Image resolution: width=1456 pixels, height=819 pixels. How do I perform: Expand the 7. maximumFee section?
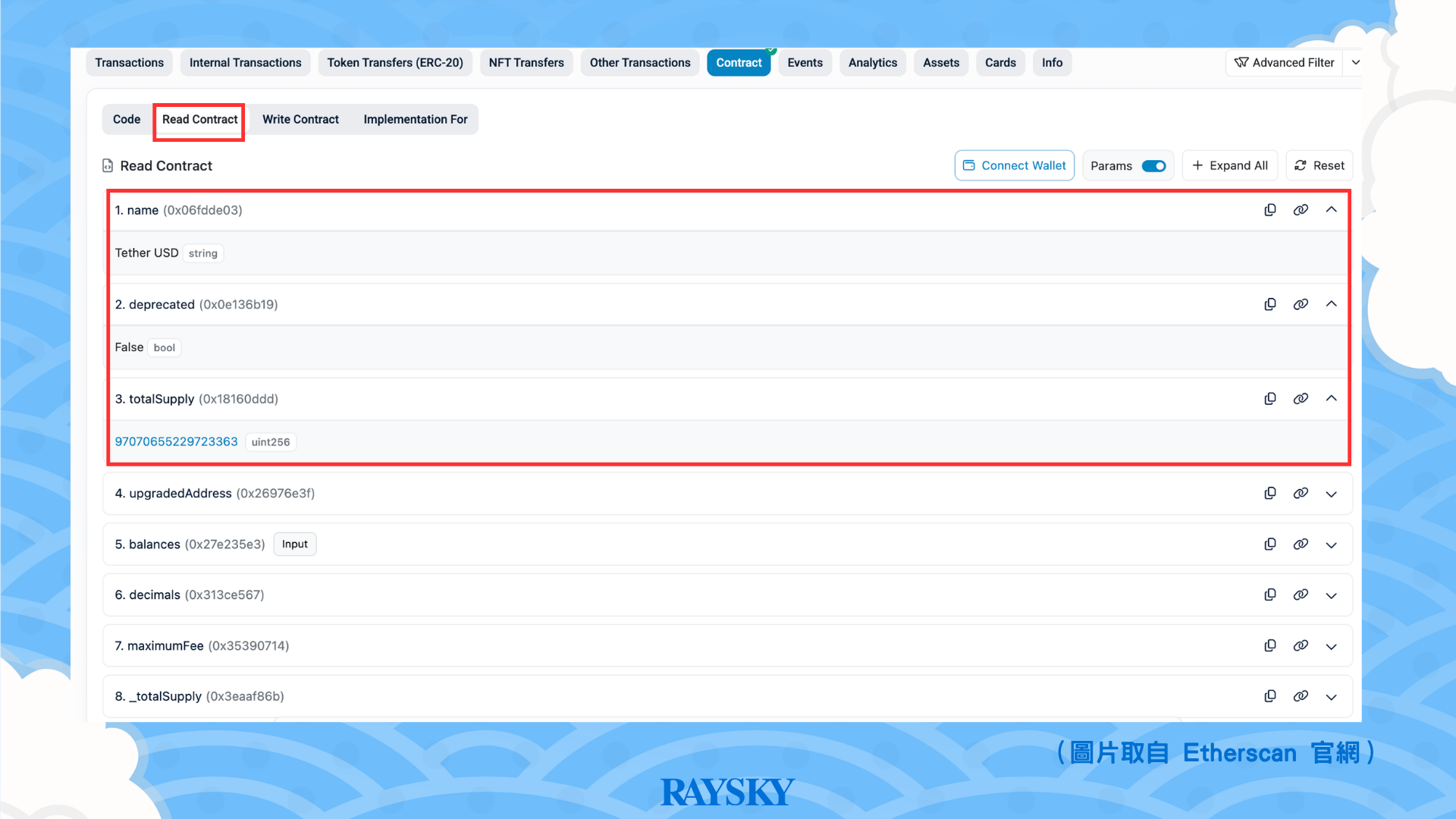[x=1332, y=647]
